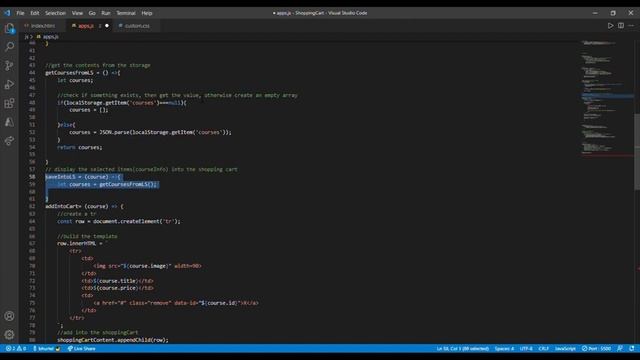Click line number 44 in gutter
The image size is (640, 360).
32,73
